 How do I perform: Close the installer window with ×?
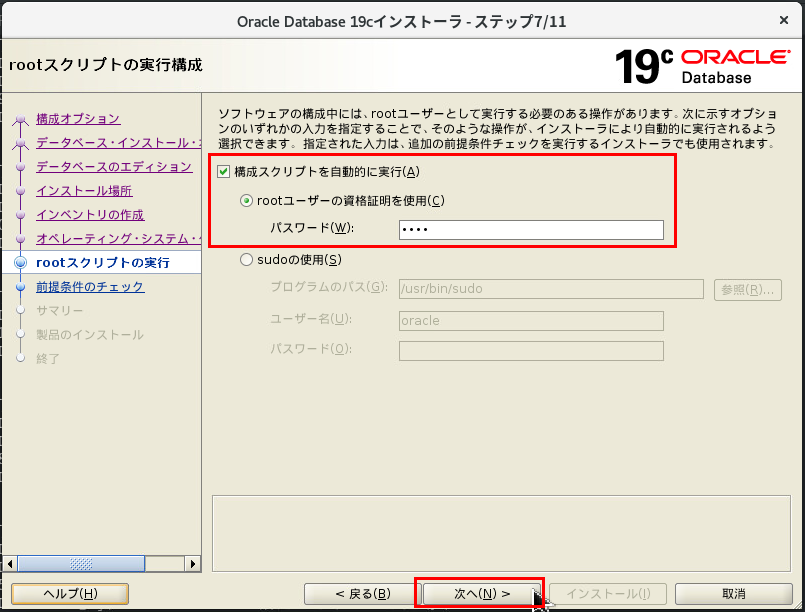(x=783, y=20)
